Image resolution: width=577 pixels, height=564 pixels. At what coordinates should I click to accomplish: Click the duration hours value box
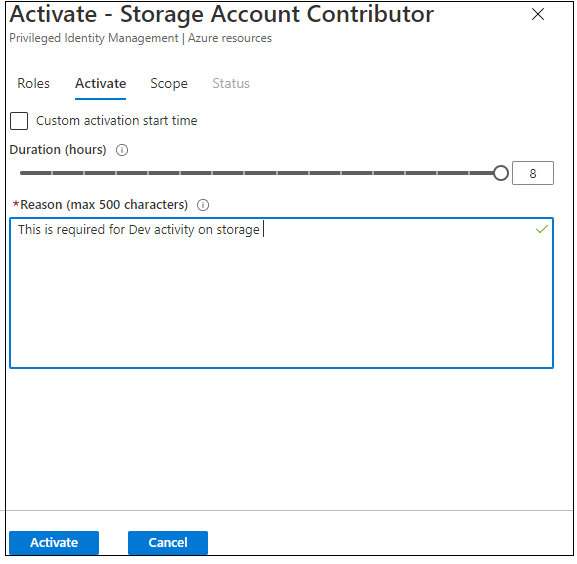tap(532, 173)
